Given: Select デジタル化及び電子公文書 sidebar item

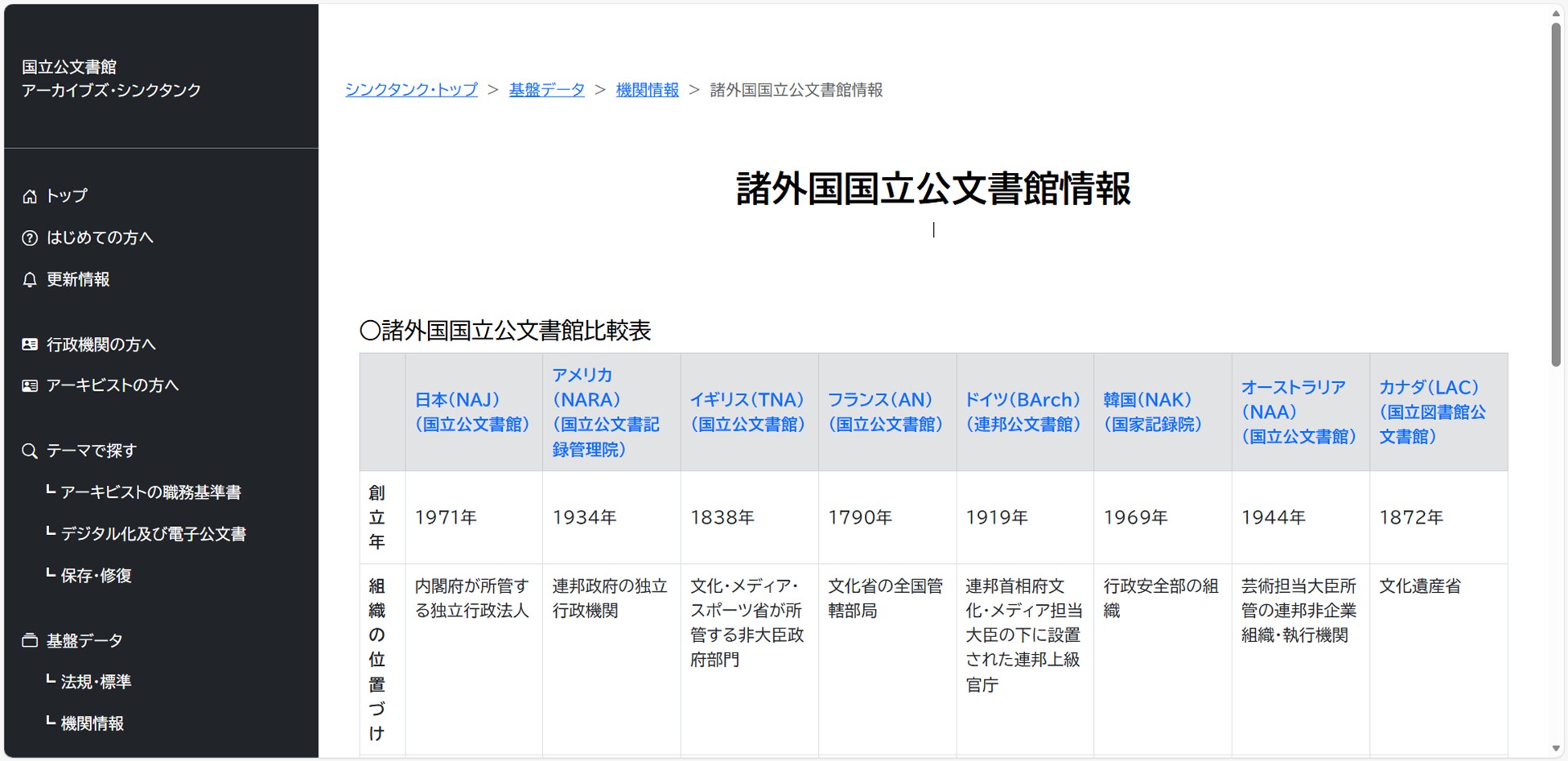Looking at the screenshot, I should coord(153,534).
